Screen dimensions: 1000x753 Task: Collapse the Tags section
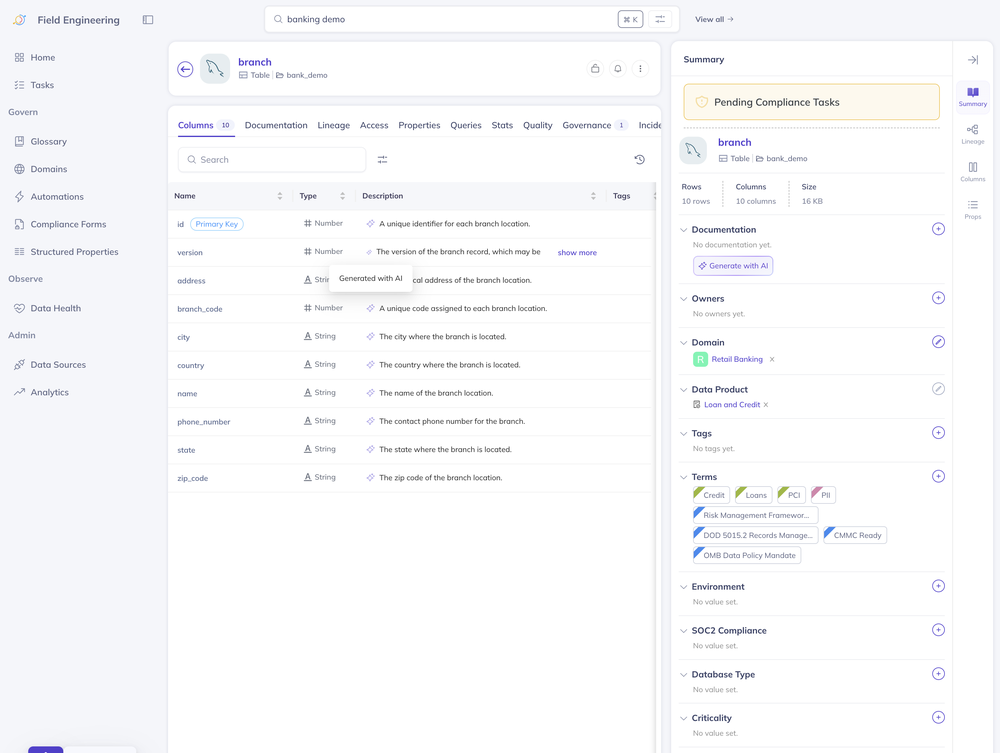tap(684, 434)
